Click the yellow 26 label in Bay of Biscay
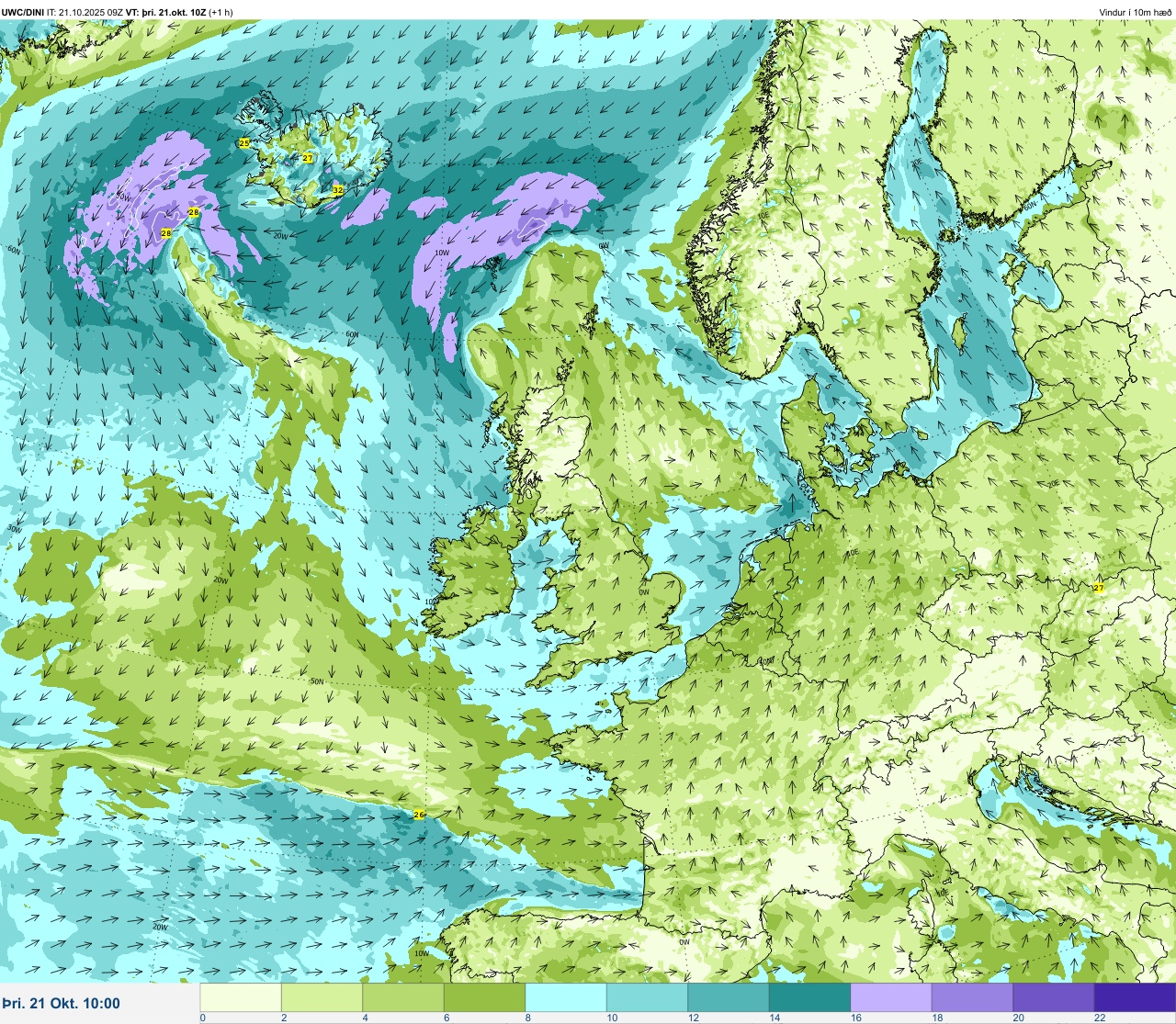Viewport: 1176px width, 1024px height. pyautogui.click(x=420, y=815)
